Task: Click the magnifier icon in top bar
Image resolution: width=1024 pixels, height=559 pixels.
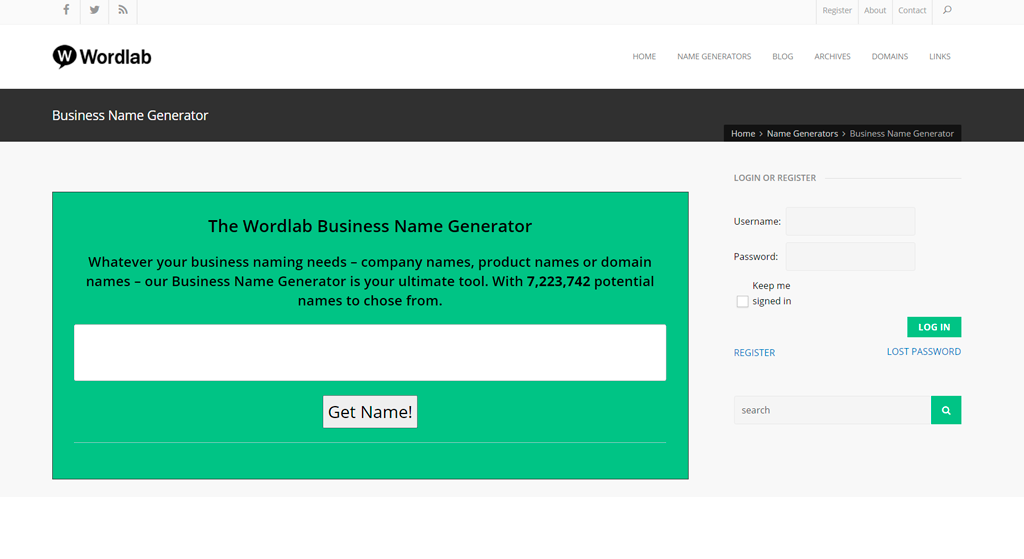Action: (947, 10)
